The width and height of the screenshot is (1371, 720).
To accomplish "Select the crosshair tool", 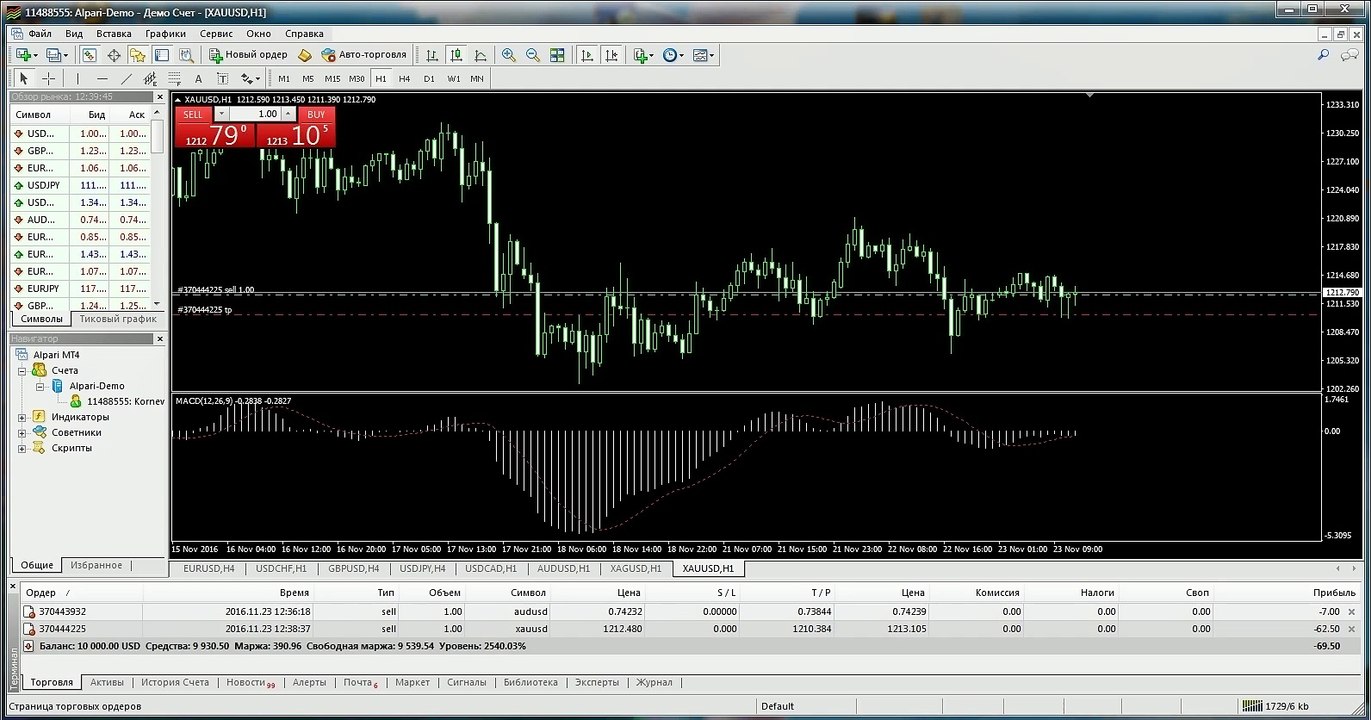I will 48,78.
